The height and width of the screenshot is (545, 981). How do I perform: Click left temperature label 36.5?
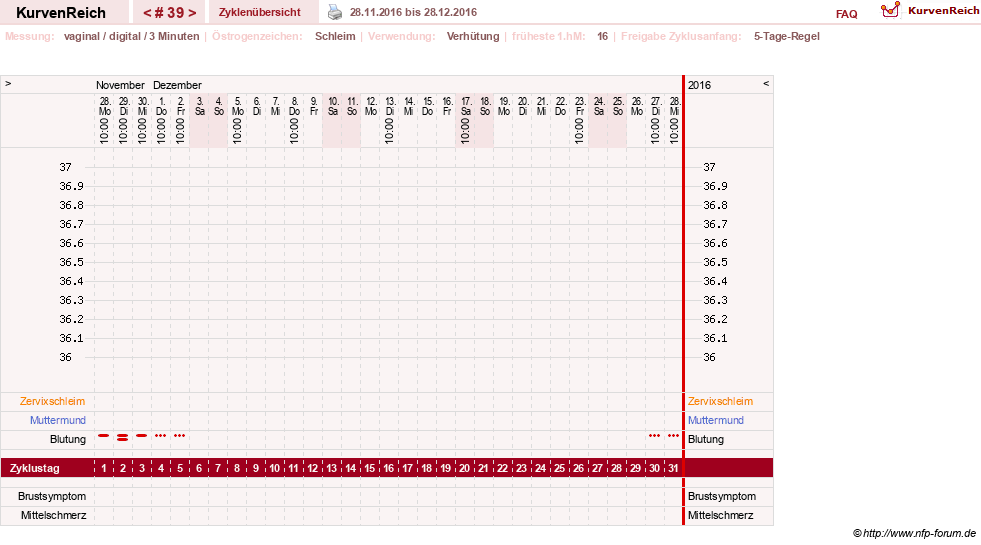click(71, 262)
